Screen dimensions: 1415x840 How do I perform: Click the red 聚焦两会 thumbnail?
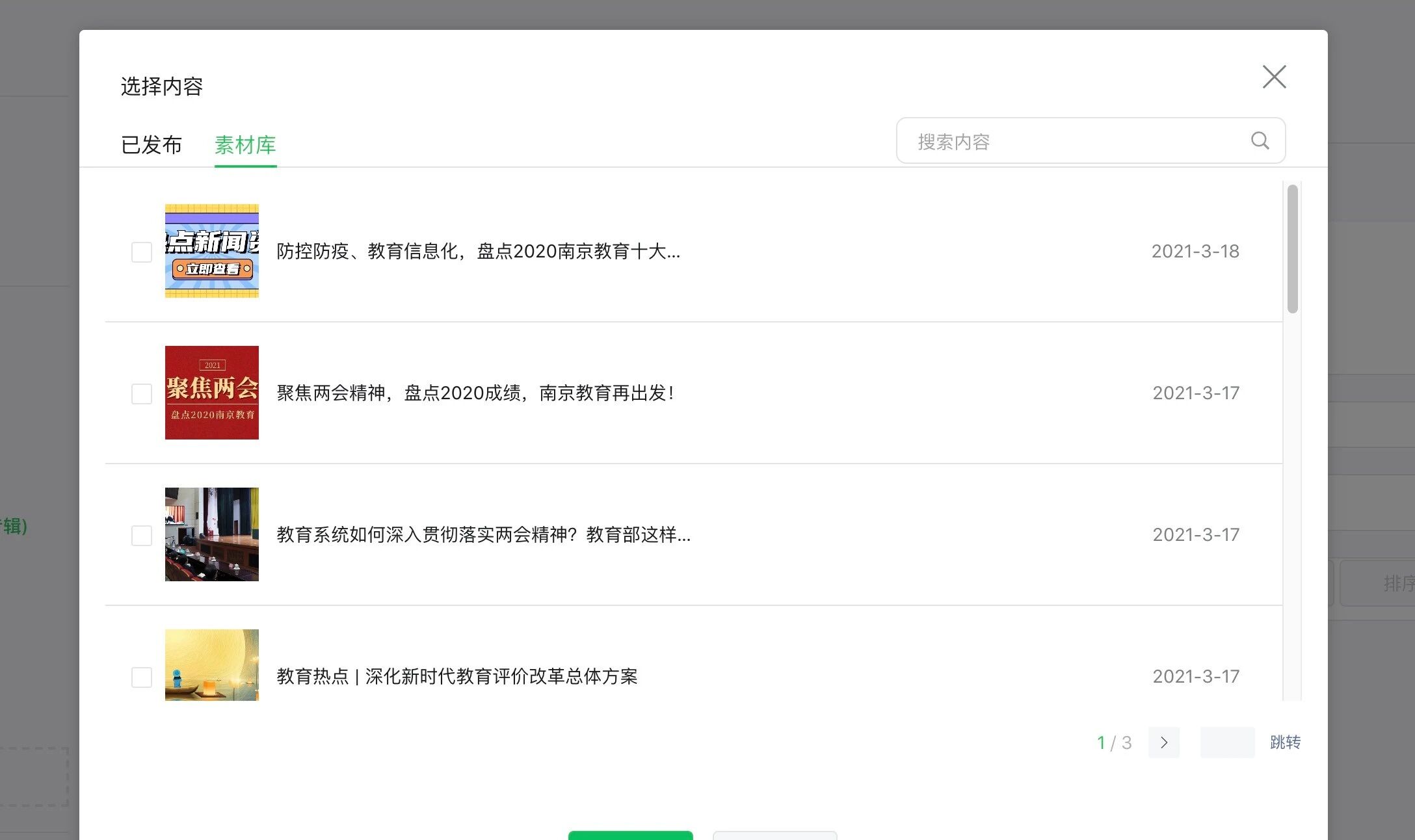[211, 393]
